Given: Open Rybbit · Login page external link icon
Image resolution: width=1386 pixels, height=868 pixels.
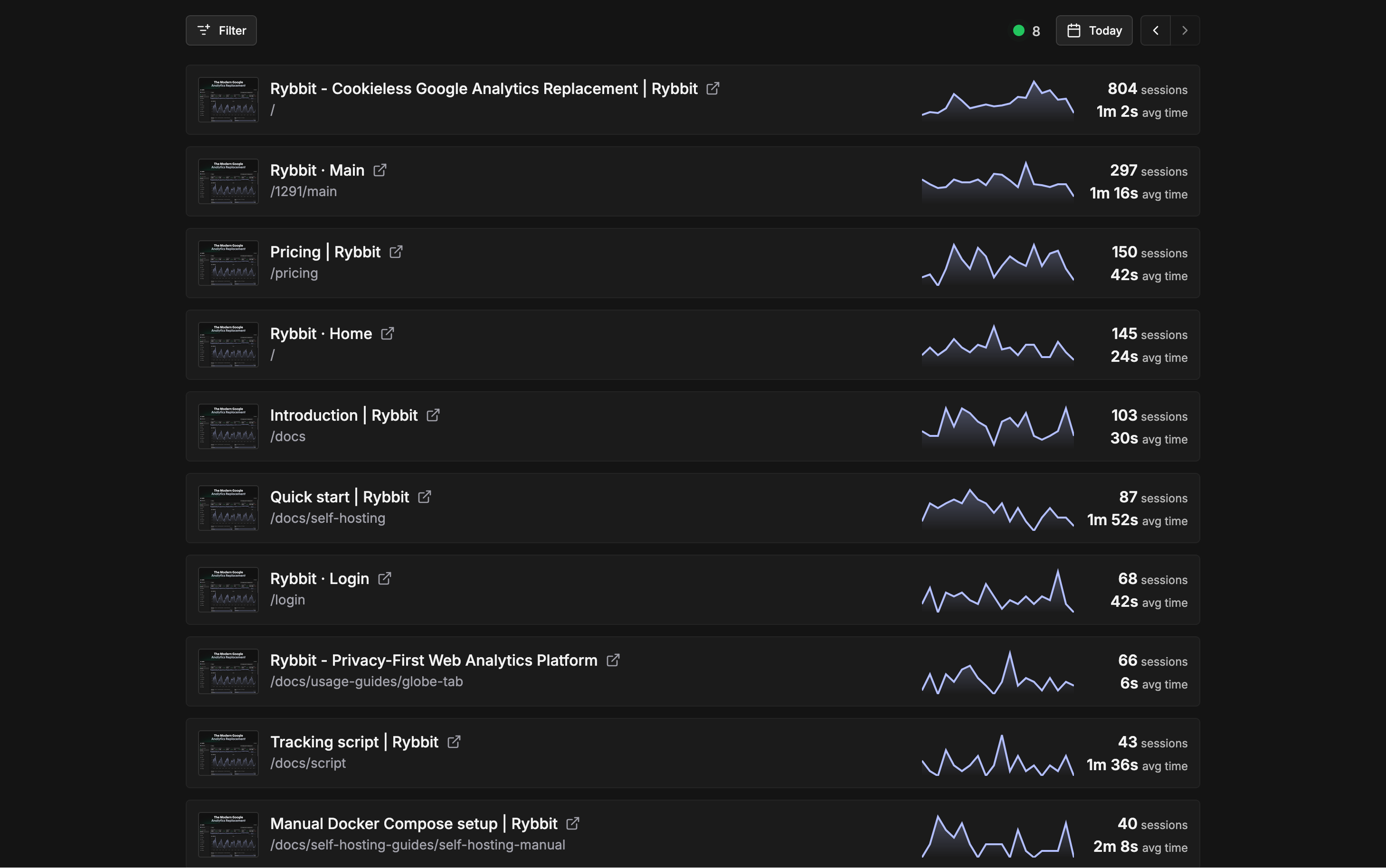Looking at the screenshot, I should click(385, 579).
